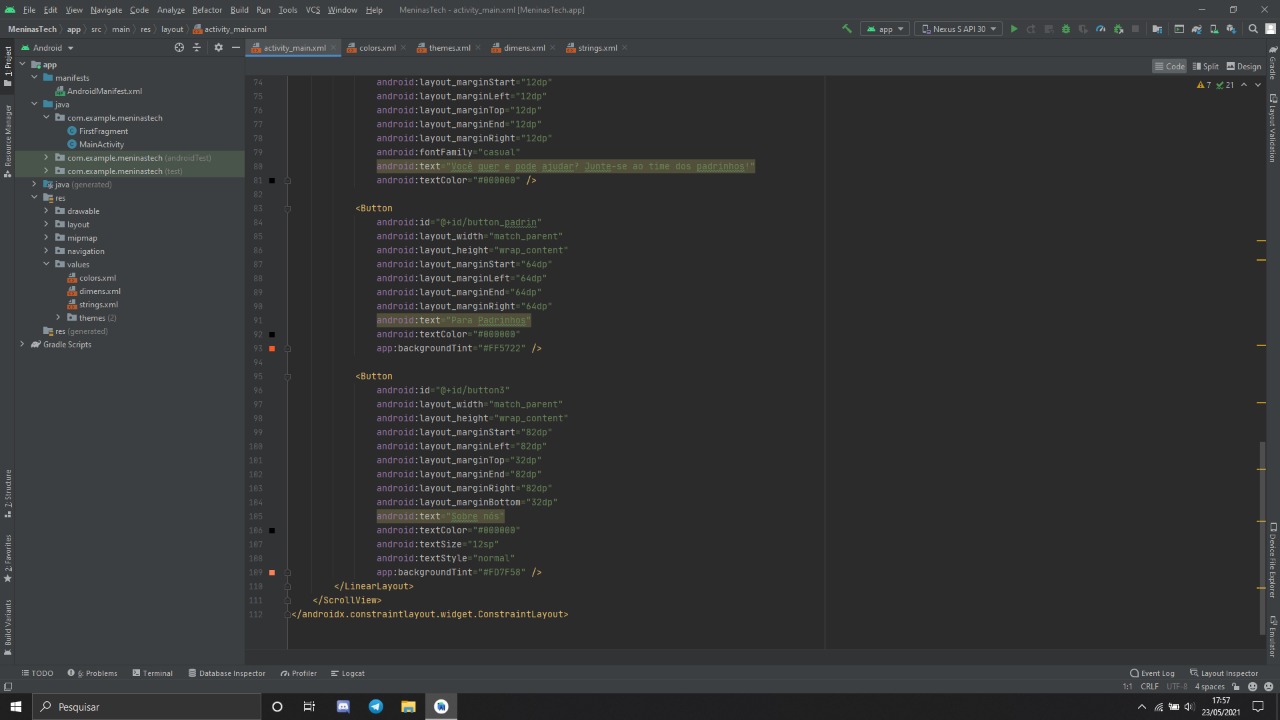1280x720 pixels.
Task: Open the Terminal tool window
Action: click(152, 673)
